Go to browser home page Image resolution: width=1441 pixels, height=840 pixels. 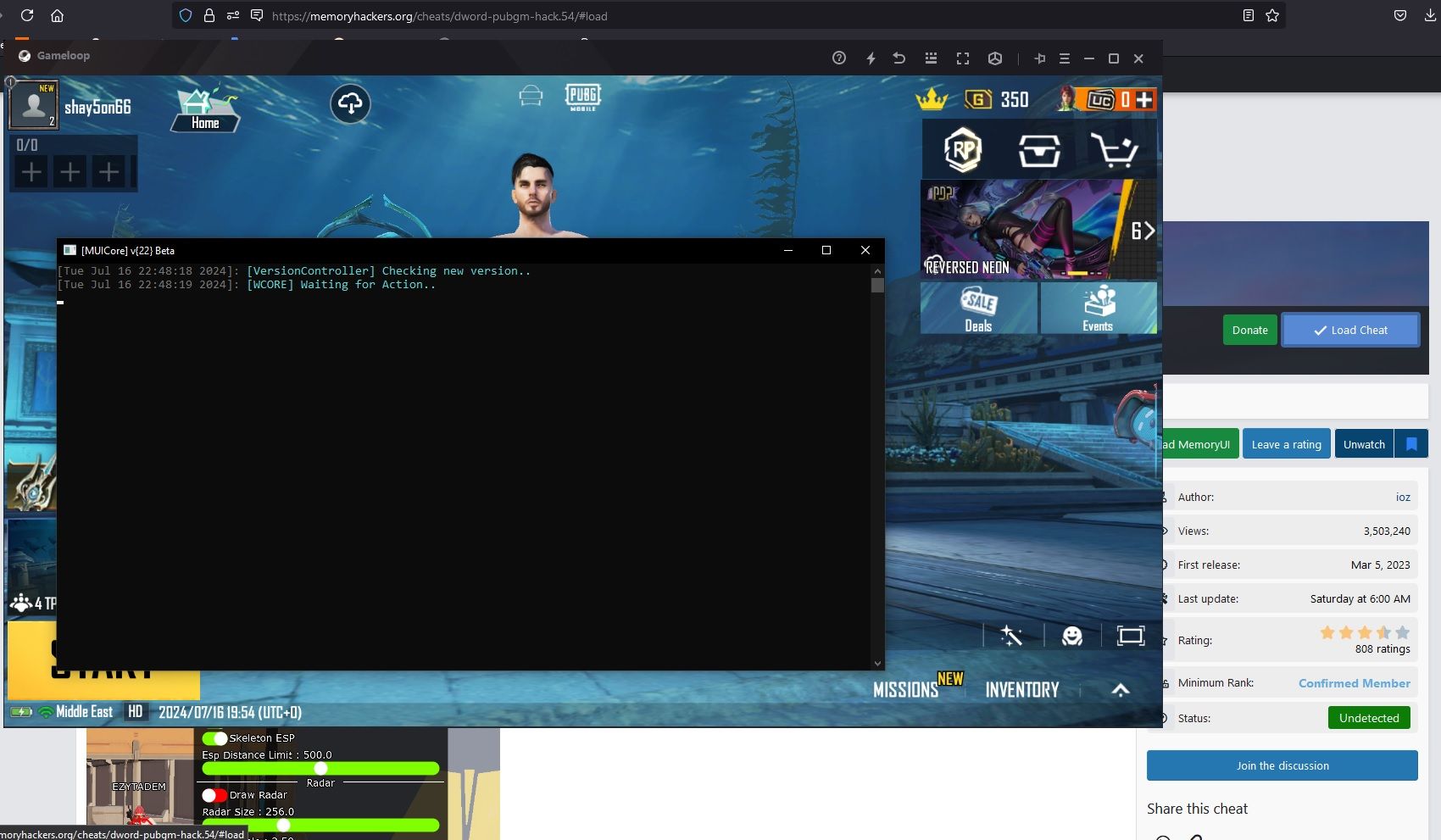pos(57,15)
